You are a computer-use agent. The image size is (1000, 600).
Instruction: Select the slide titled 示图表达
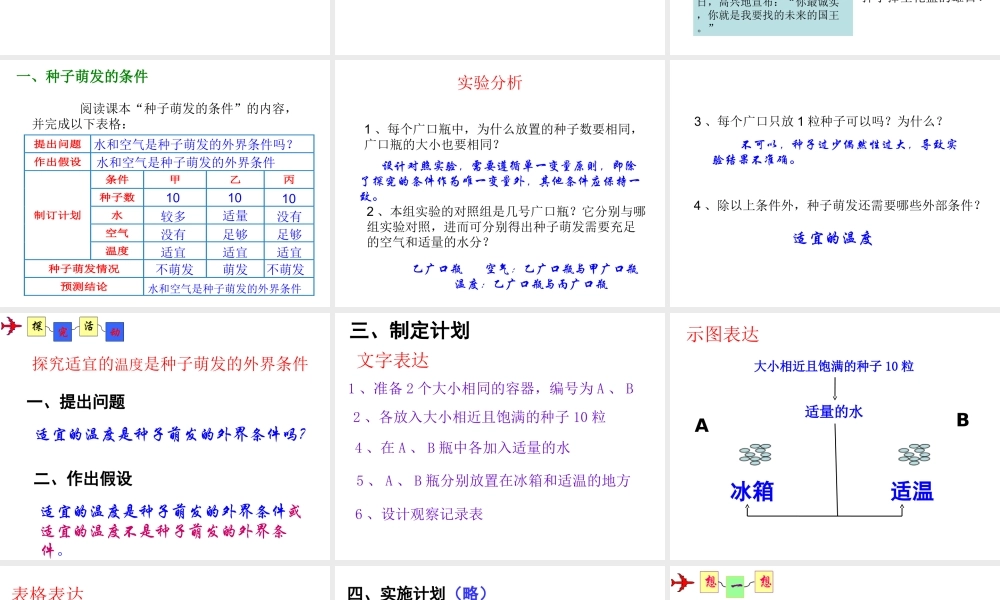pos(835,436)
